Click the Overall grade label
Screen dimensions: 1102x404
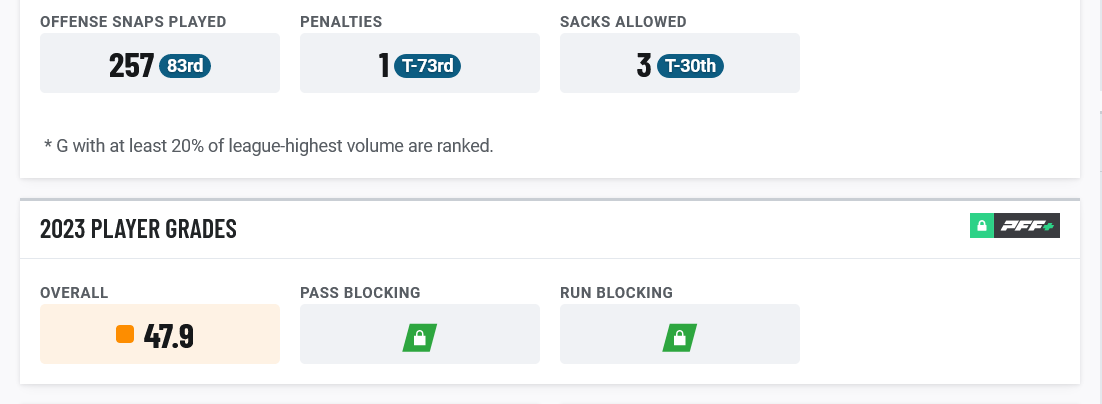[x=74, y=292]
